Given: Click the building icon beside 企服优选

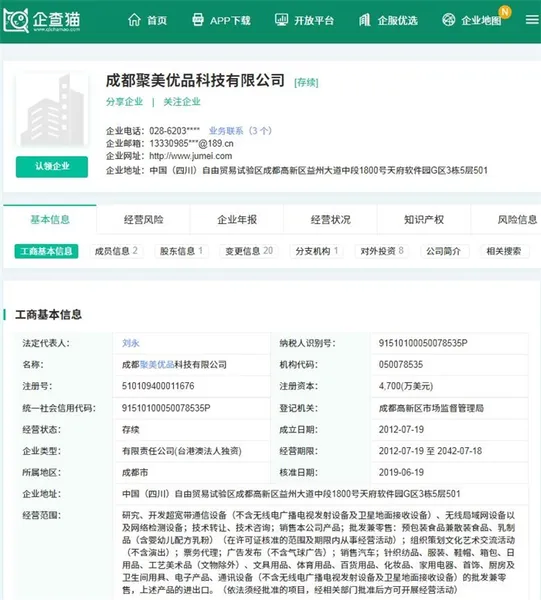Looking at the screenshot, I should point(365,20).
